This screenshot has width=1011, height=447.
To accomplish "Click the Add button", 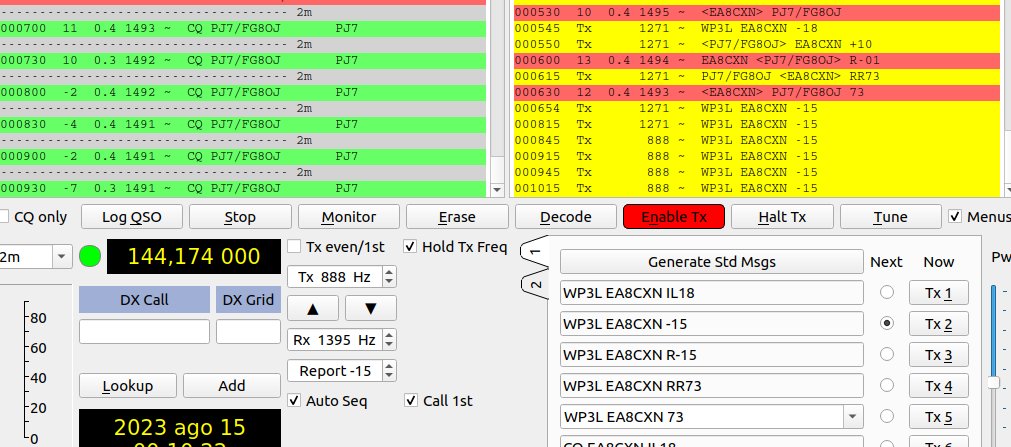I will tap(231, 386).
